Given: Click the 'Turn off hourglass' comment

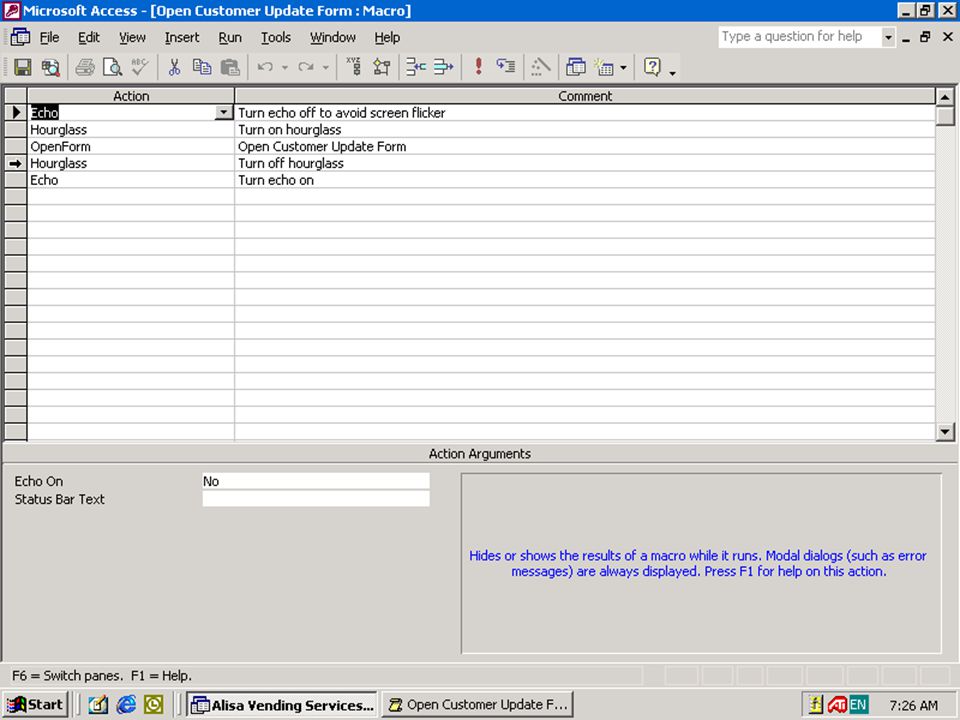Looking at the screenshot, I should 291,163.
